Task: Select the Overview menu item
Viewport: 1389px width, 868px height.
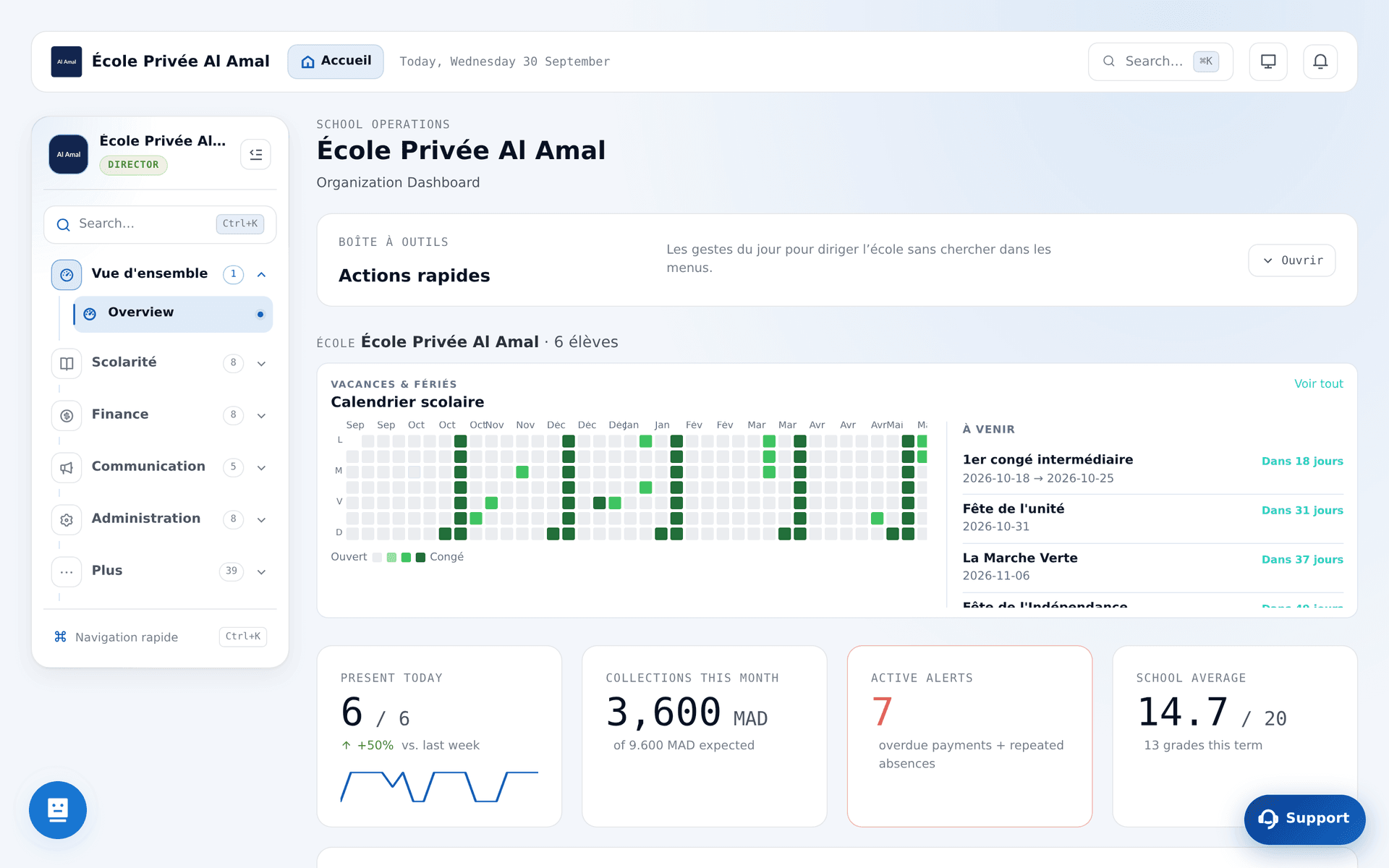Action: (x=173, y=314)
